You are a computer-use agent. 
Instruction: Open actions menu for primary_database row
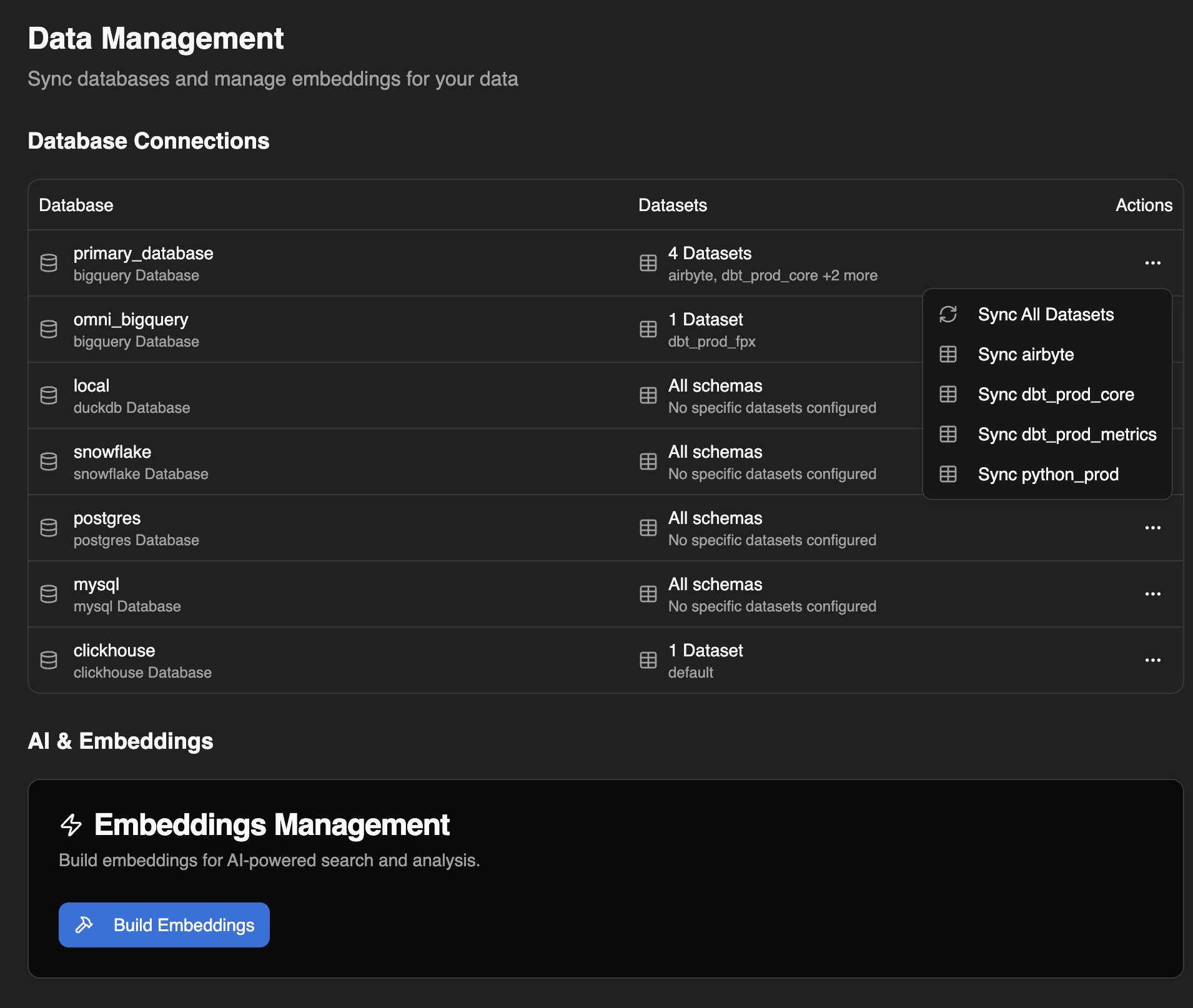(x=1152, y=263)
